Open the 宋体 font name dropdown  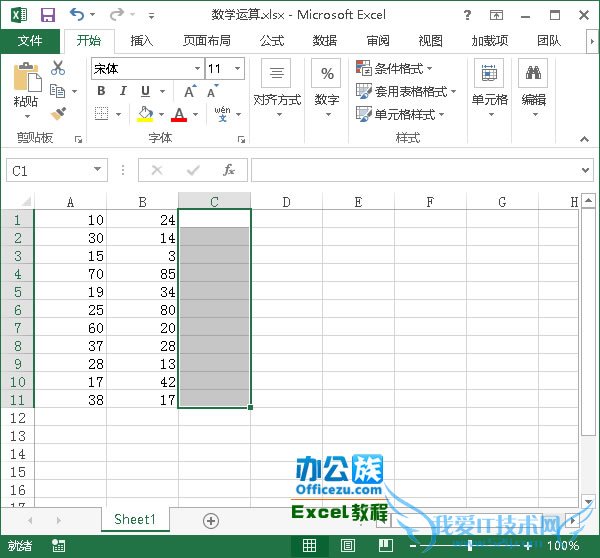point(197,68)
